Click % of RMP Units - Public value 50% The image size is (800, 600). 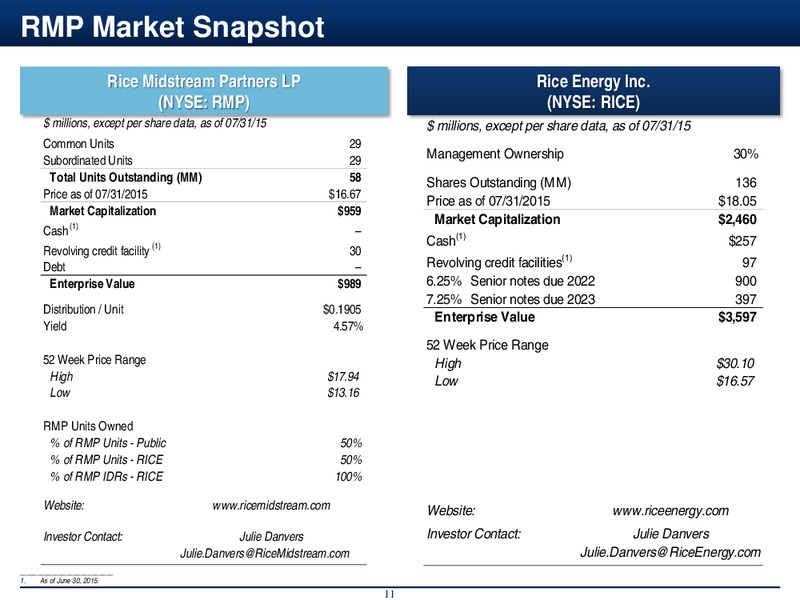pyautogui.click(x=351, y=443)
